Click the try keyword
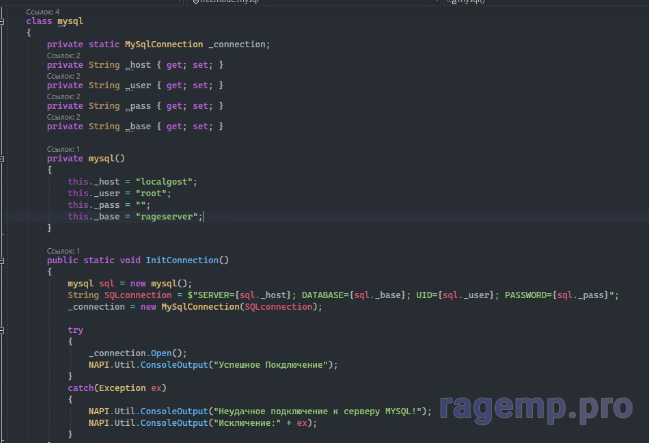Screen dimensions: 649x443 [x=76, y=329]
